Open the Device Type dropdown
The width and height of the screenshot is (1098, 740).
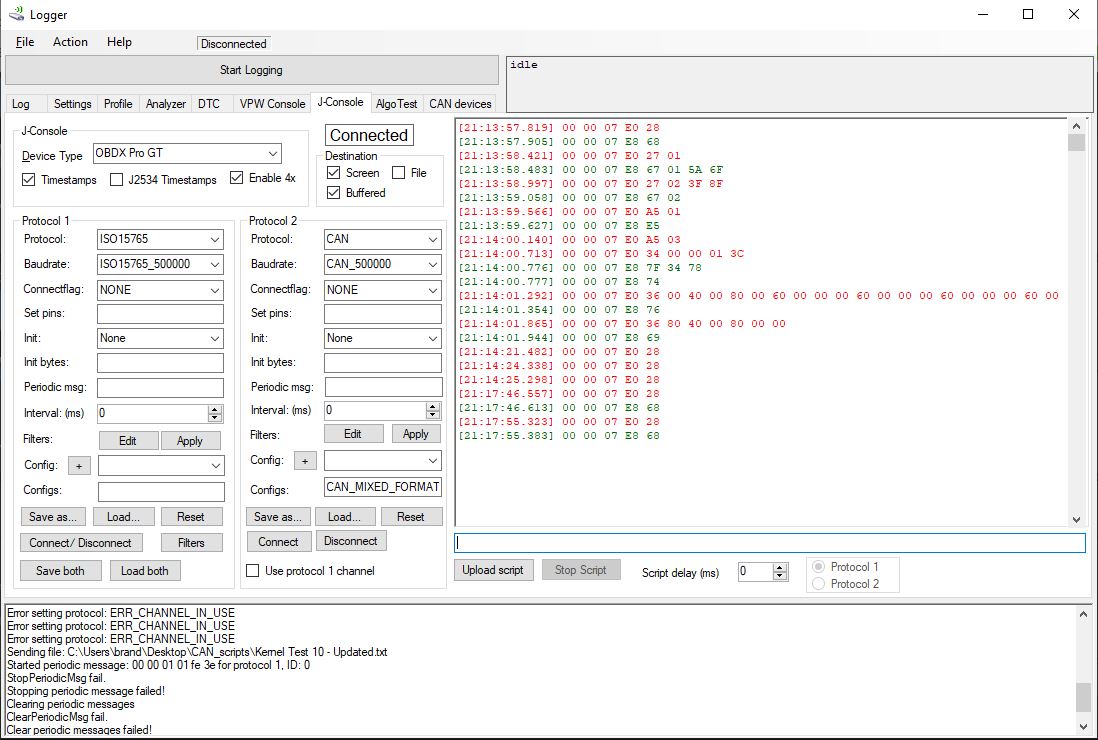[x=187, y=153]
